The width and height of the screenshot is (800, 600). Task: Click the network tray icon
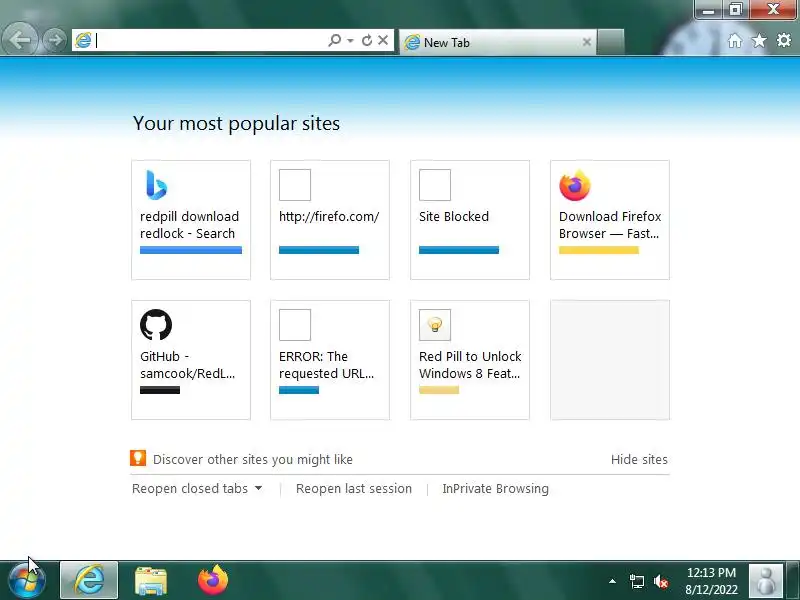coord(637,581)
